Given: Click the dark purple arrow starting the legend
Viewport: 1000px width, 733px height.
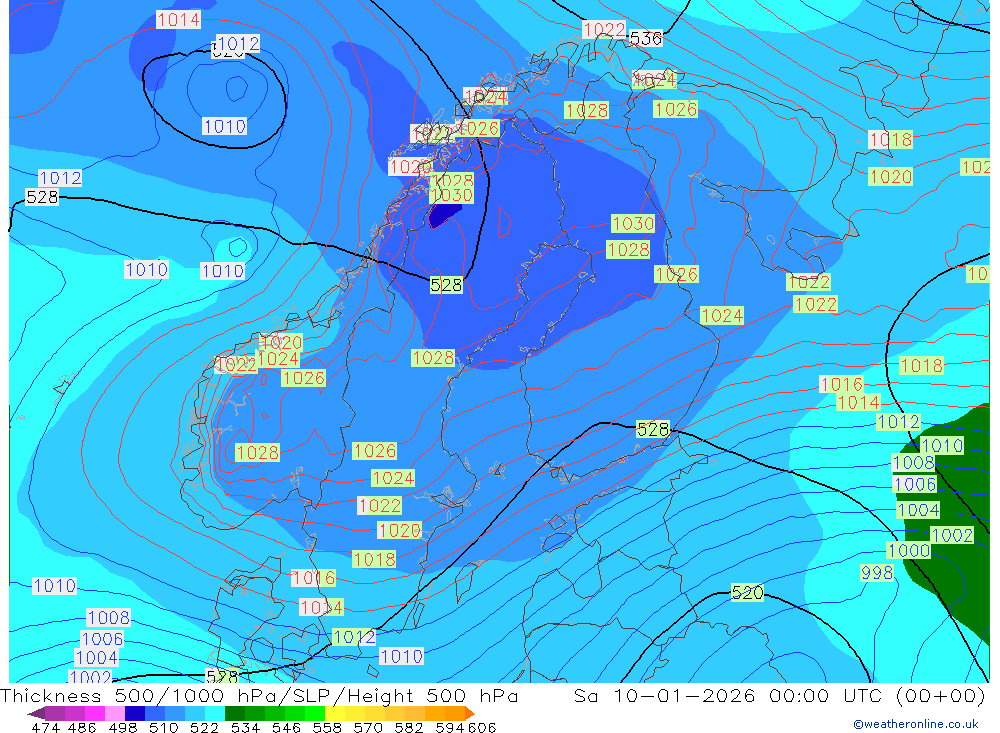Looking at the screenshot, I should (36, 713).
